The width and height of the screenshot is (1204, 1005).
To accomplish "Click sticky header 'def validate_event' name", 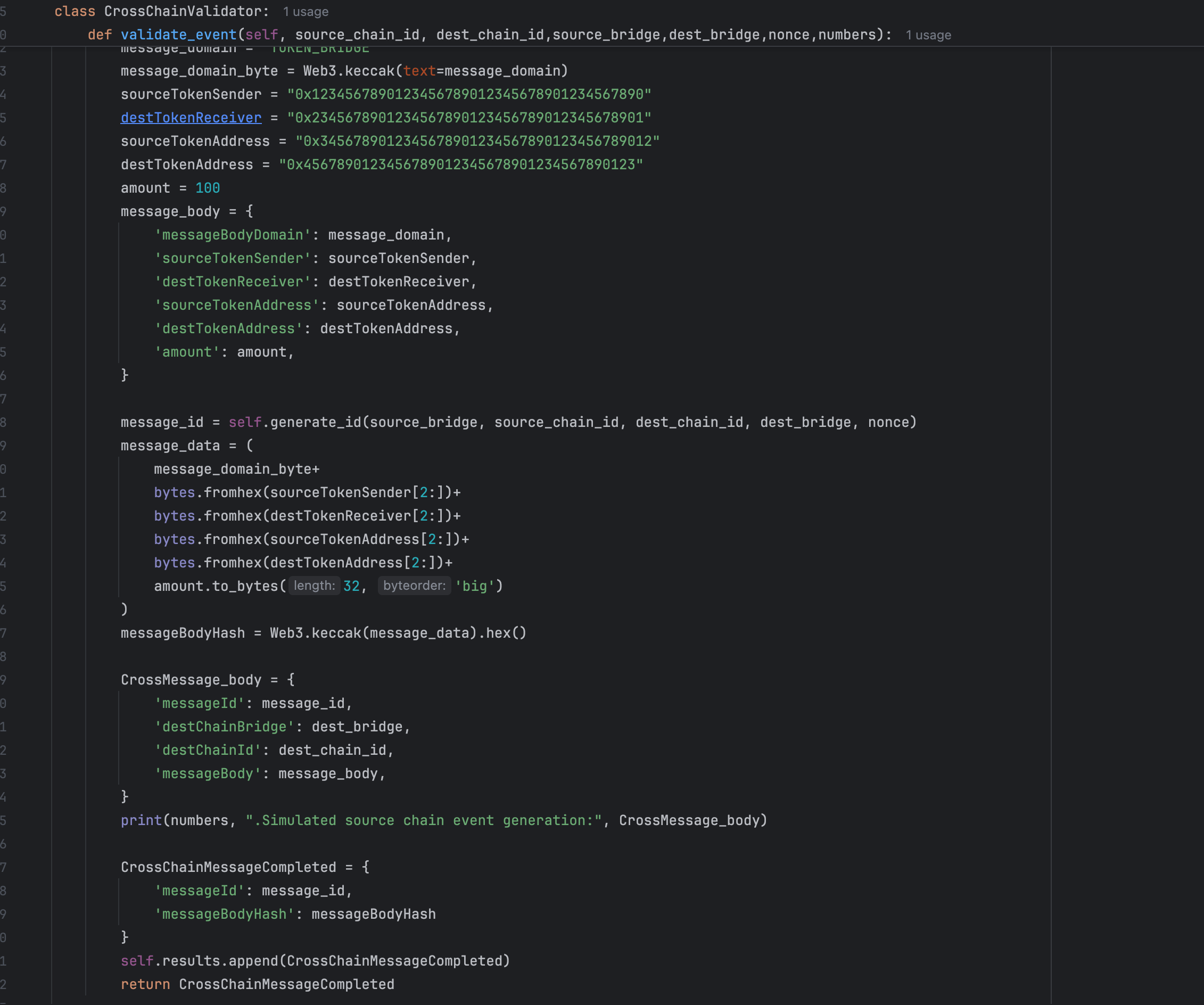I will [178, 35].
